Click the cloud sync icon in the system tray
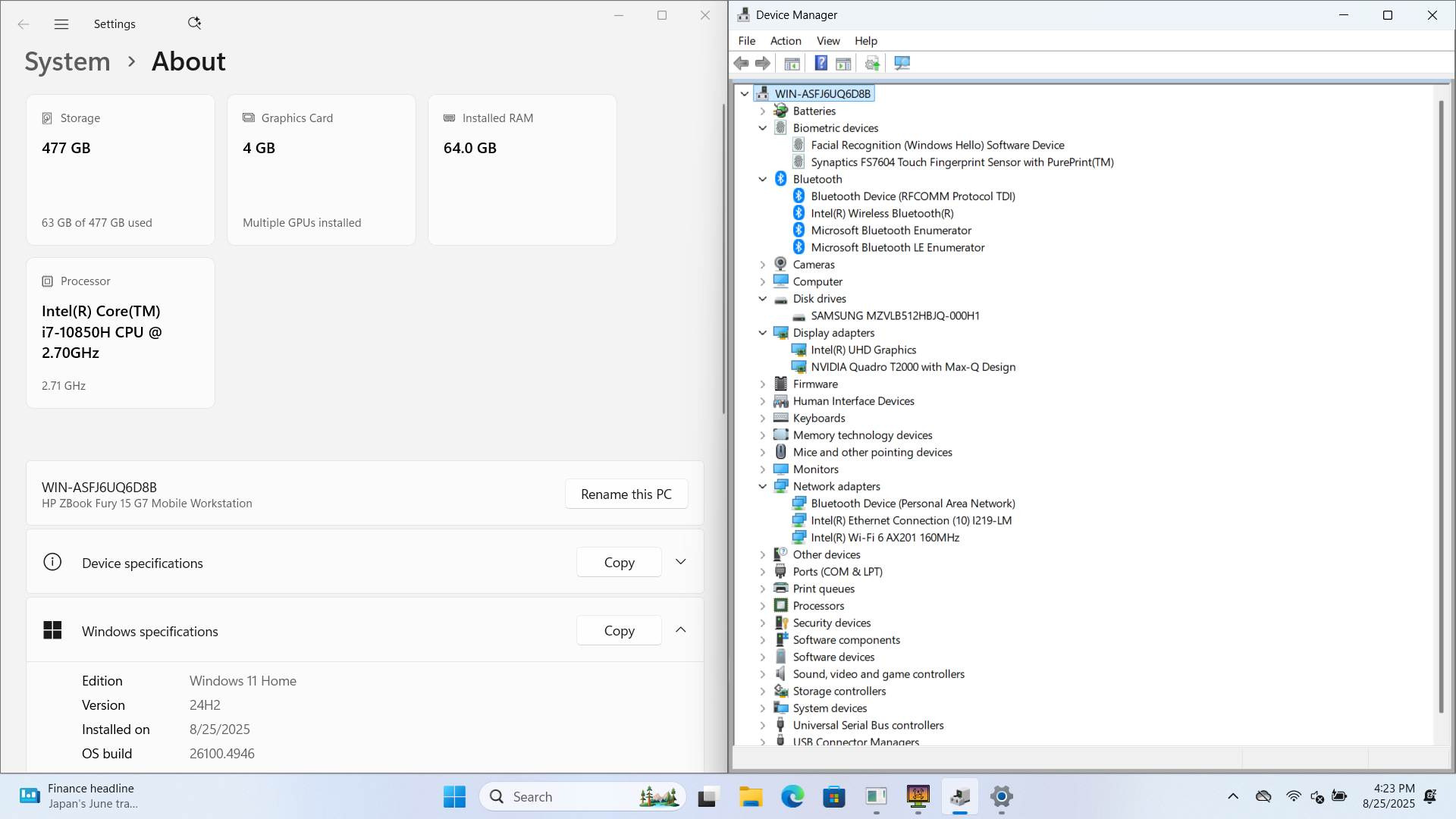This screenshot has height=819, width=1456. pos(1263,796)
